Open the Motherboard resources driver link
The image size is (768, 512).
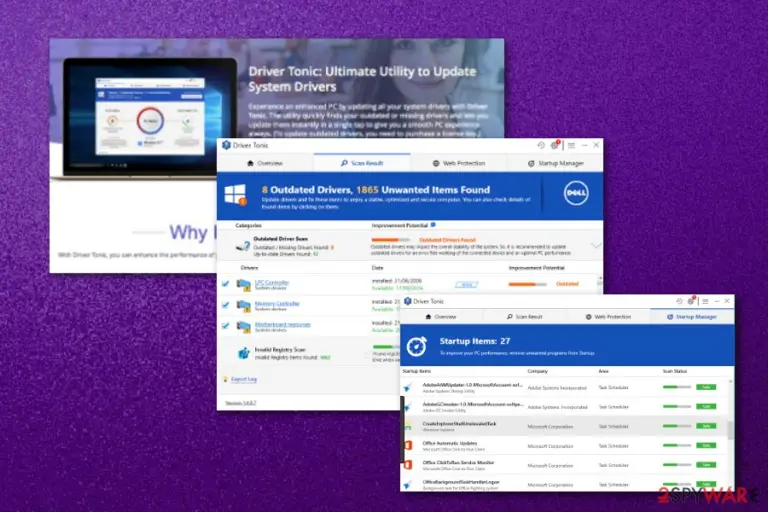(283, 324)
